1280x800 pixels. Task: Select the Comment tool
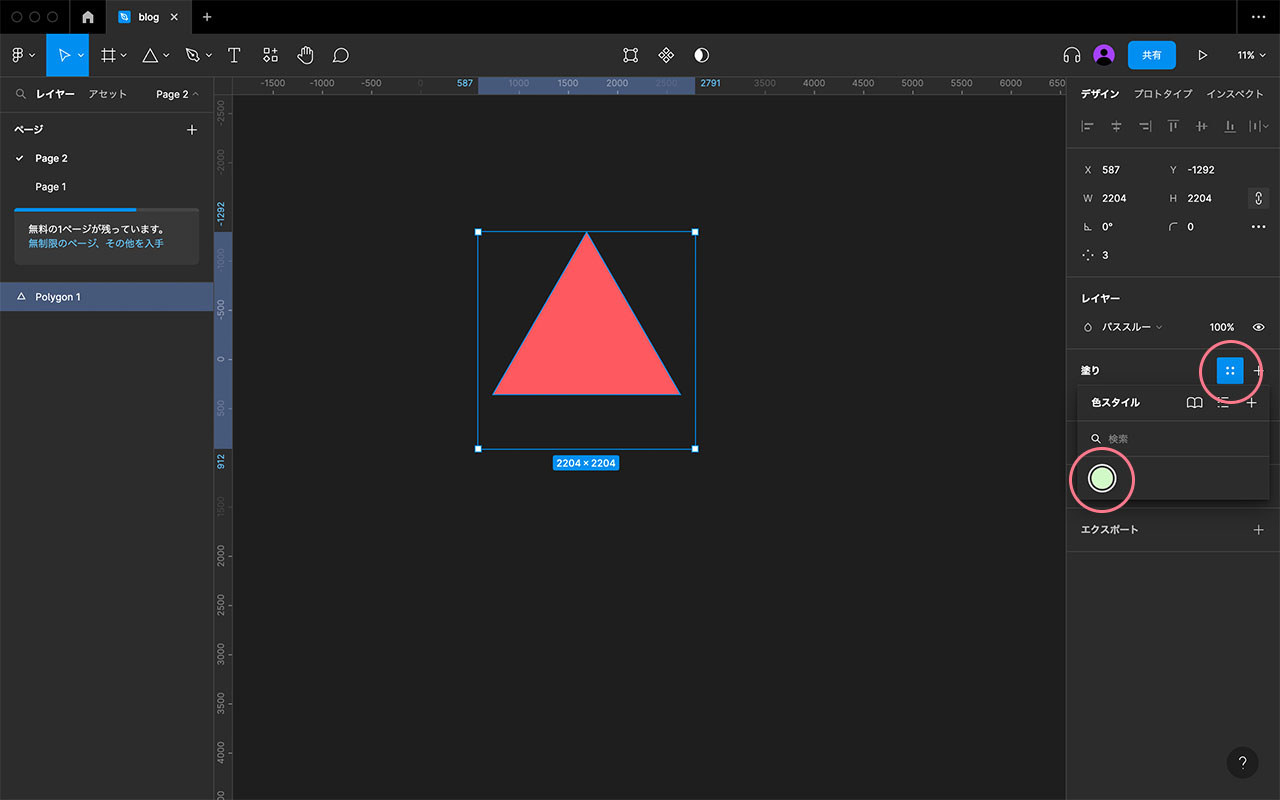340,55
